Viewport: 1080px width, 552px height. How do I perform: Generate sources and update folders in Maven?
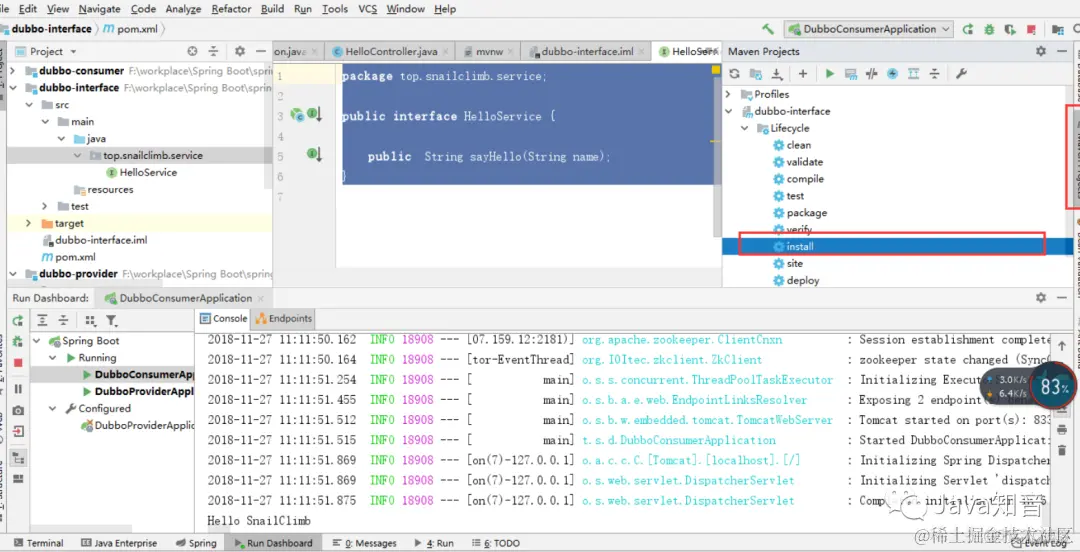(x=756, y=74)
